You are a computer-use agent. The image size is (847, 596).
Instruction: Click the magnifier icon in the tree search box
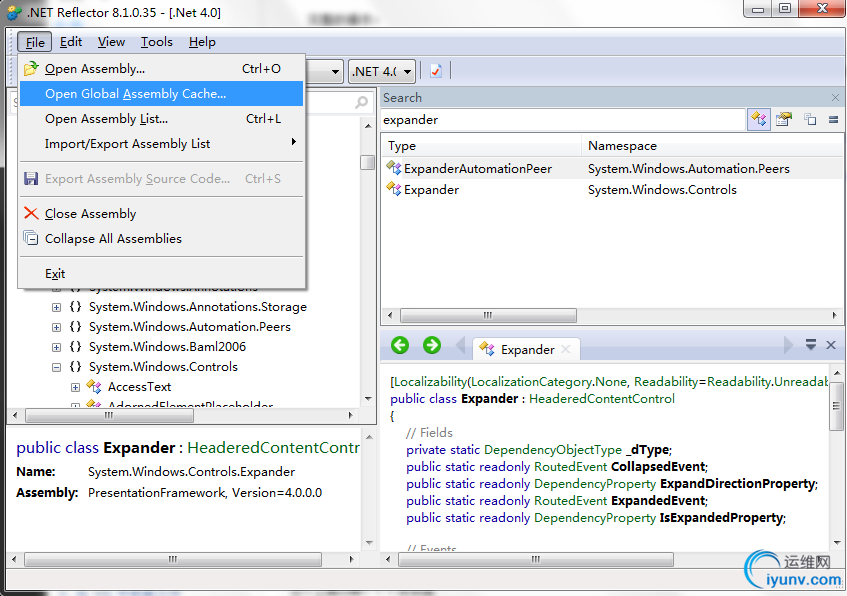point(362,102)
